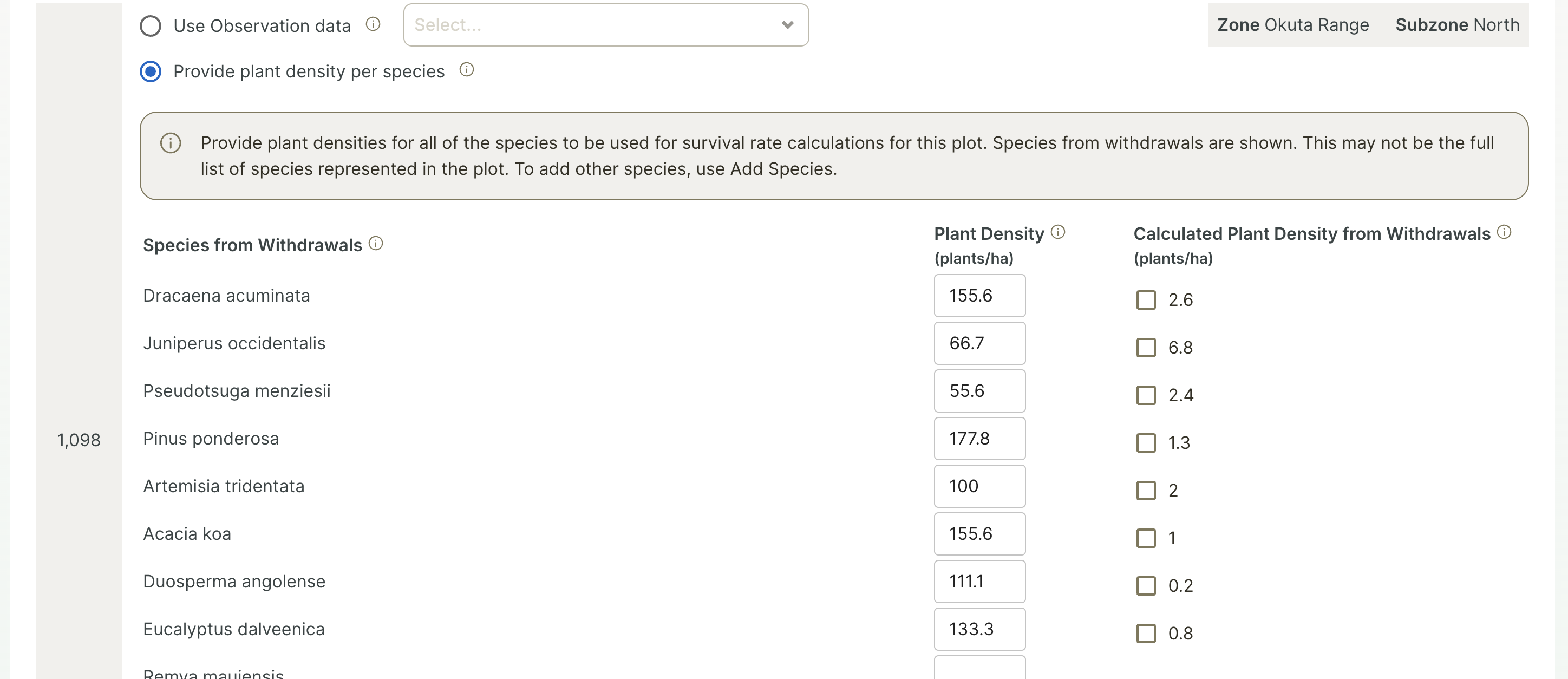Click info icon for Species from Withdrawals
The image size is (1568, 679).
point(376,244)
